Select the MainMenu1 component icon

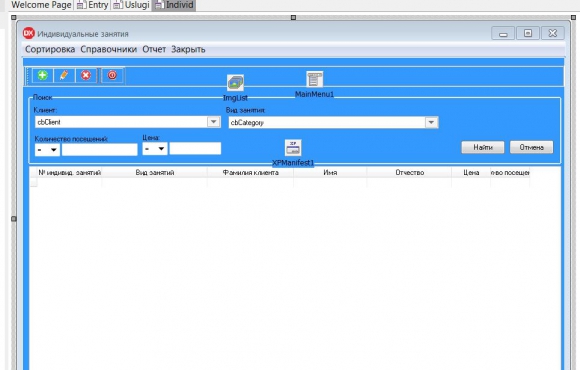(314, 79)
